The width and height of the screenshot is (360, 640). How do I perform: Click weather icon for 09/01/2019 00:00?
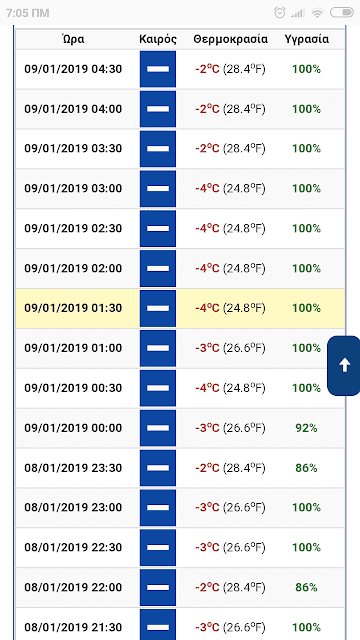(158, 428)
